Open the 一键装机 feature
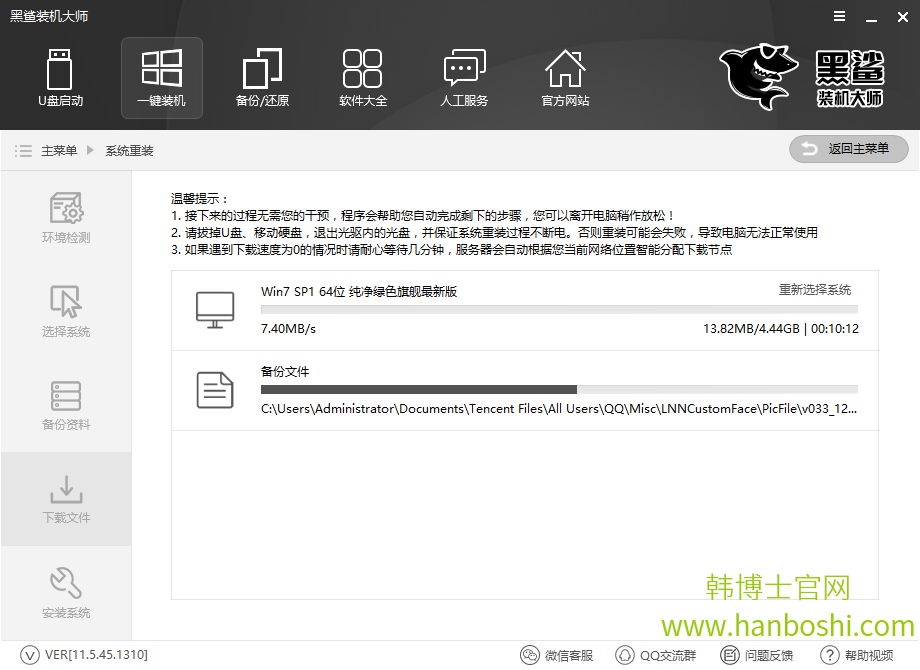Image resolution: width=920 pixels, height=670 pixels. 161,78
